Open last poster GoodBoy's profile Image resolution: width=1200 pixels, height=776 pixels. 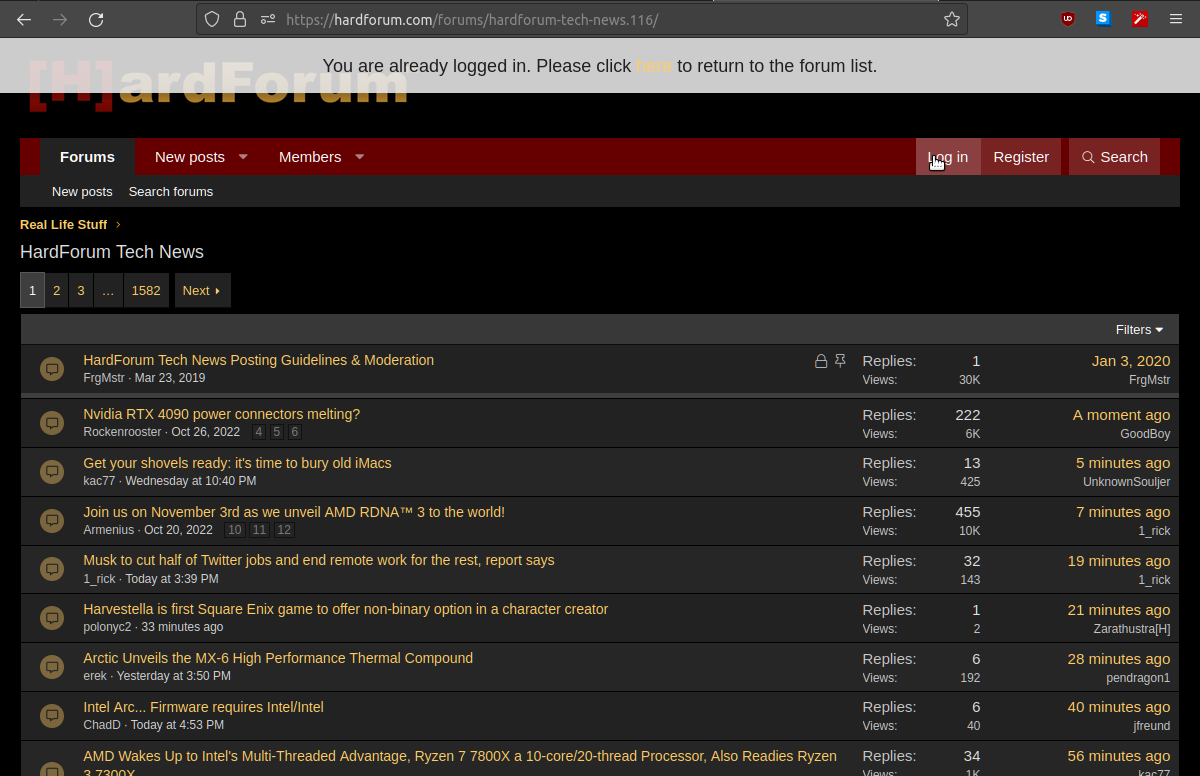[x=1145, y=434]
